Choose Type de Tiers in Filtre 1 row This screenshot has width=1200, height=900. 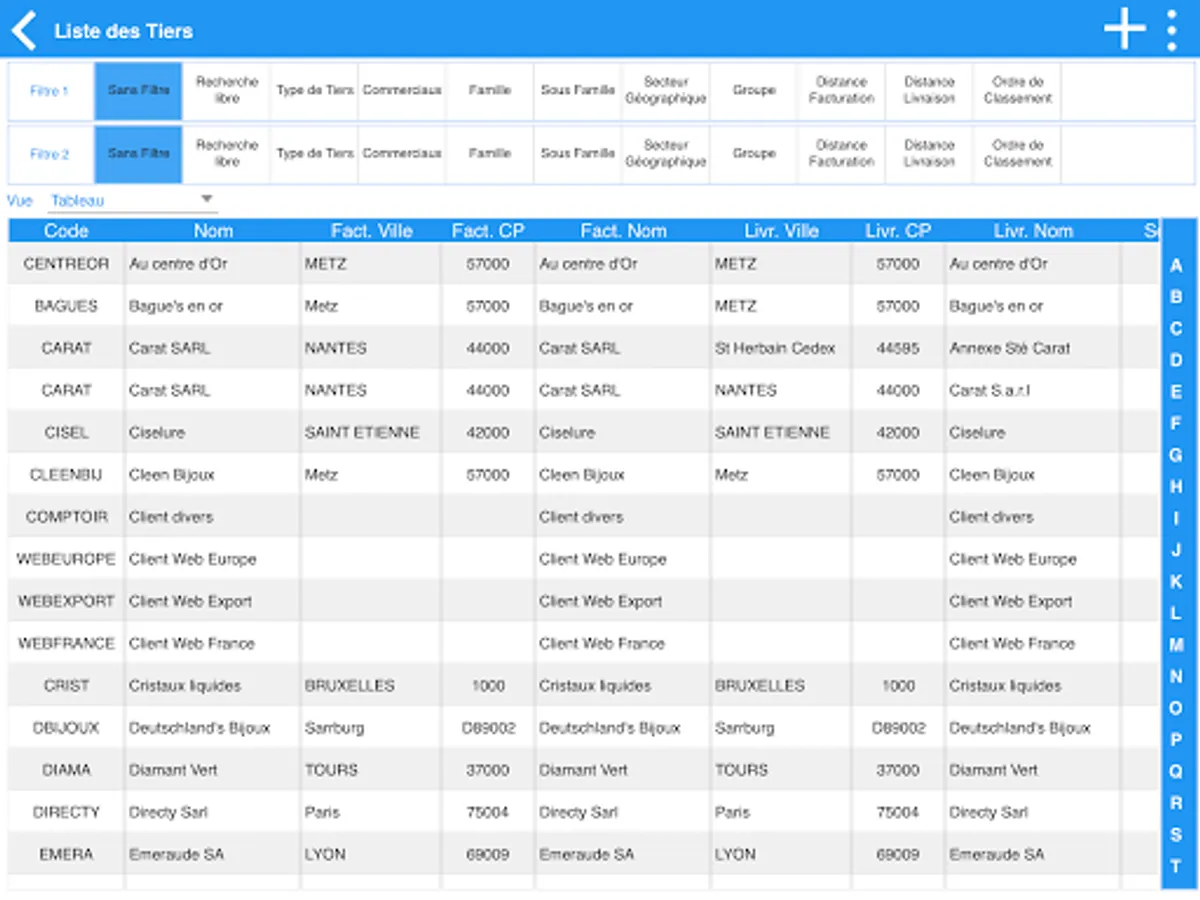tap(315, 91)
